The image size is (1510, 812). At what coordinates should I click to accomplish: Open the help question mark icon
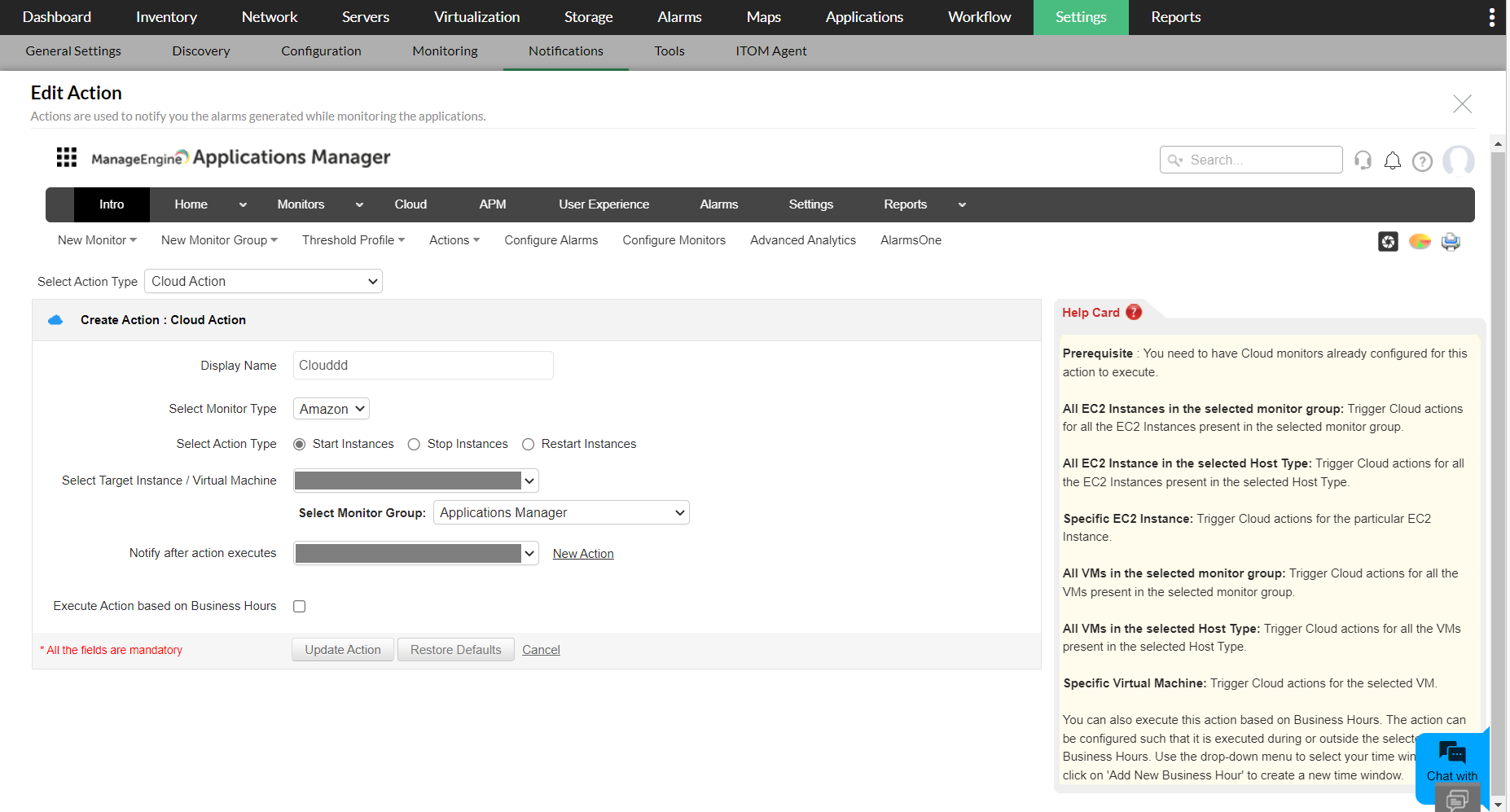tap(1422, 160)
